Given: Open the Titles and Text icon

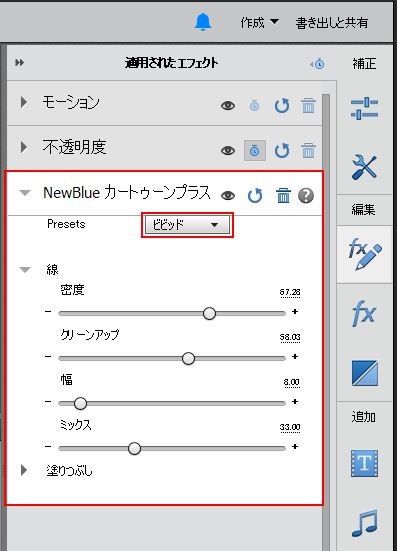Looking at the screenshot, I should (x=365, y=463).
